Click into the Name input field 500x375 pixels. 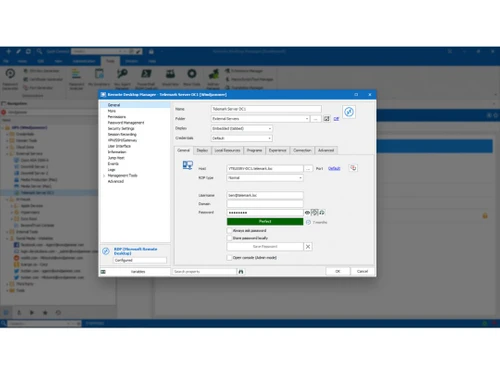tap(266, 109)
